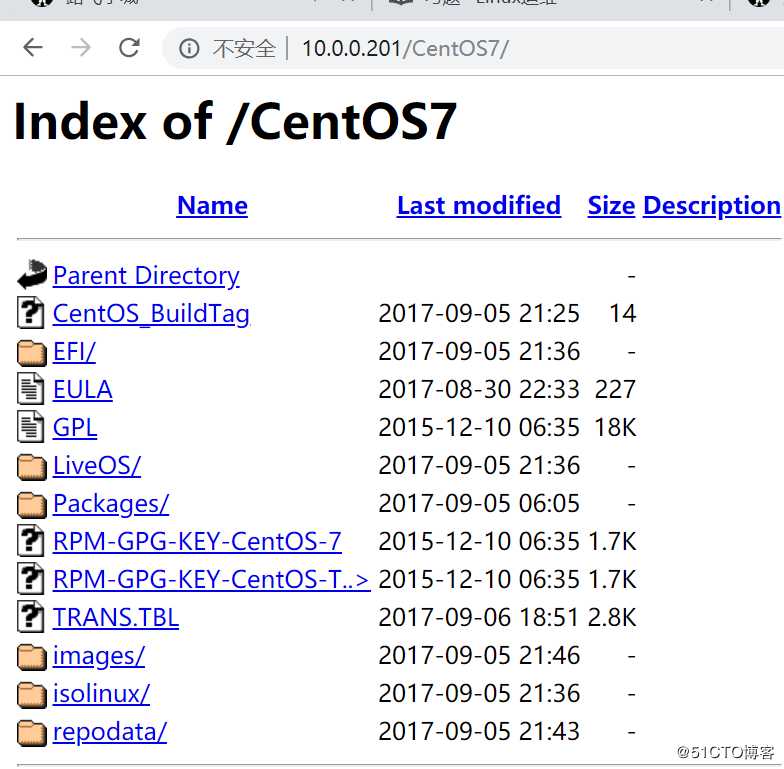Click the Parent Directory back-arrow icon

tap(32, 274)
